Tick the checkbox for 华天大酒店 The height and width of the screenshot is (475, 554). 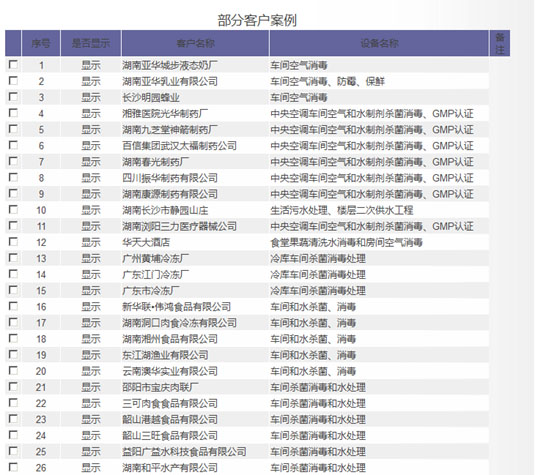click(13, 241)
